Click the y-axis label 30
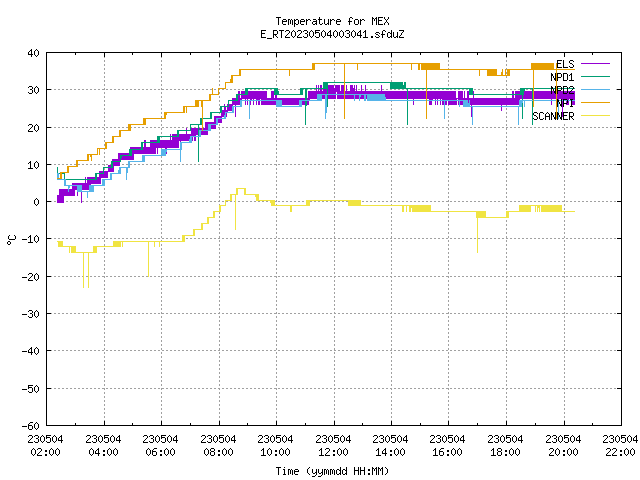Viewport: 640px width, 480px height. [33, 90]
